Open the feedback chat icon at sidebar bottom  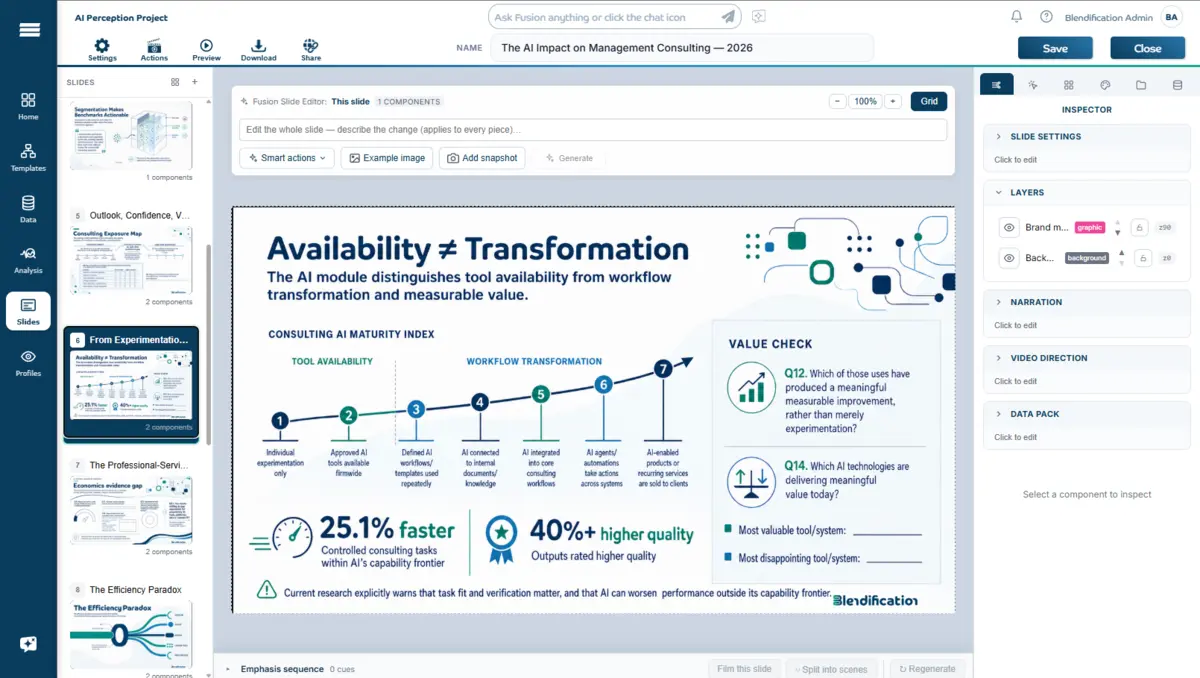tap(28, 645)
